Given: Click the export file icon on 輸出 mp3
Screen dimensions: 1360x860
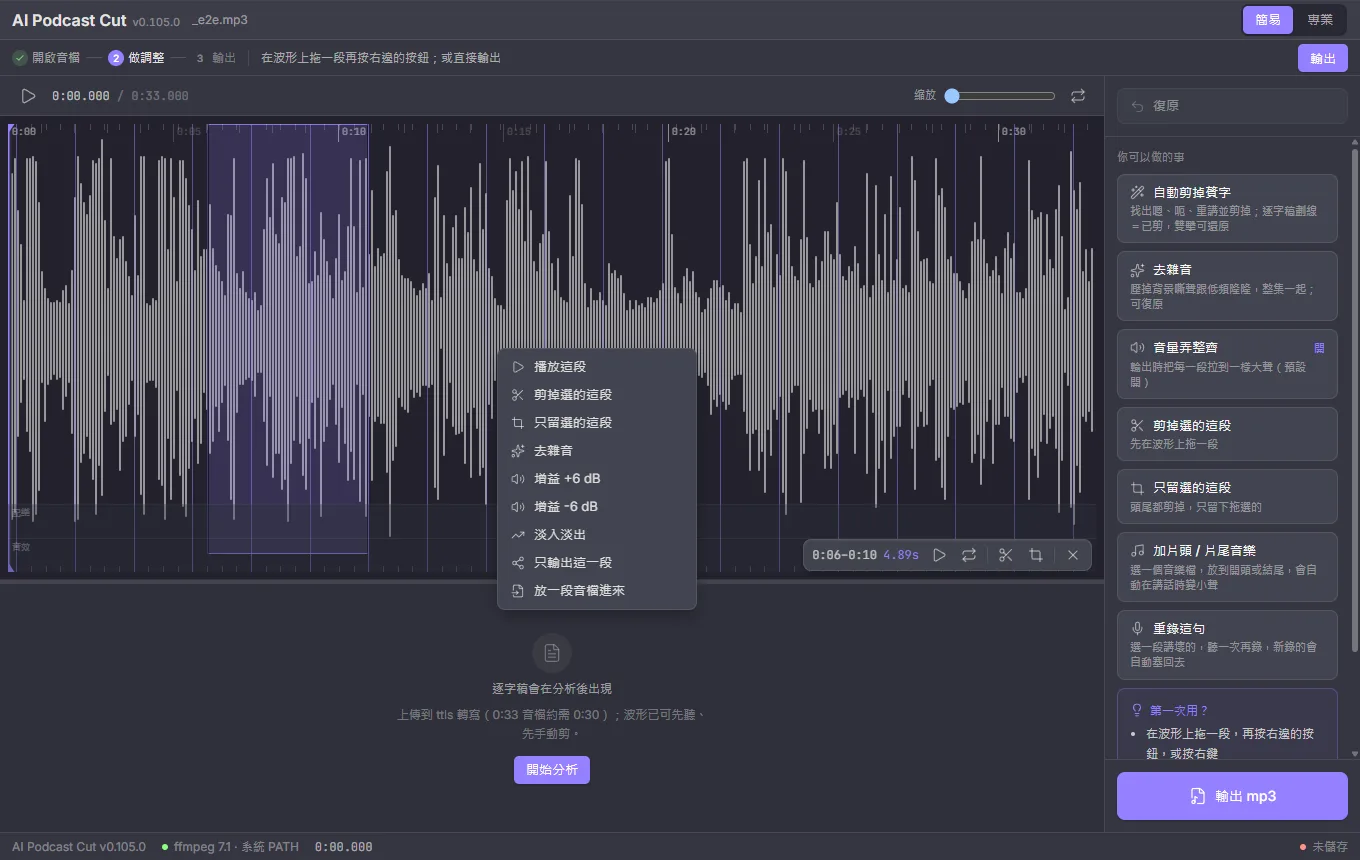Looking at the screenshot, I should [1198, 796].
